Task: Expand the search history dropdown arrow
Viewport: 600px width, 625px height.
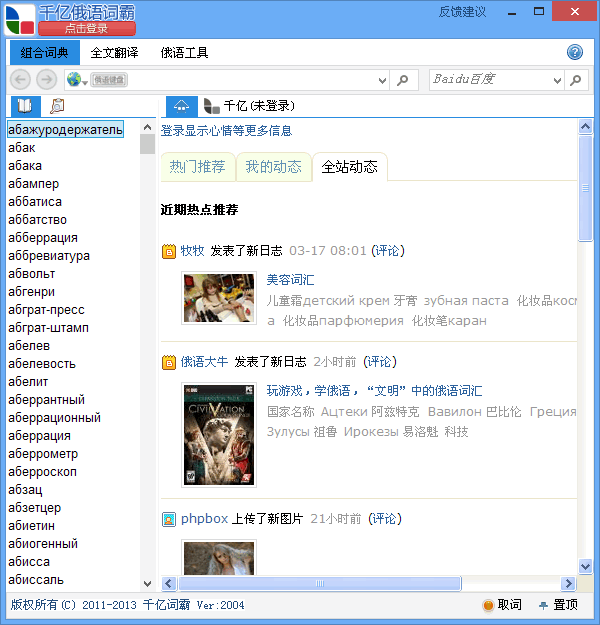Action: 382,81
